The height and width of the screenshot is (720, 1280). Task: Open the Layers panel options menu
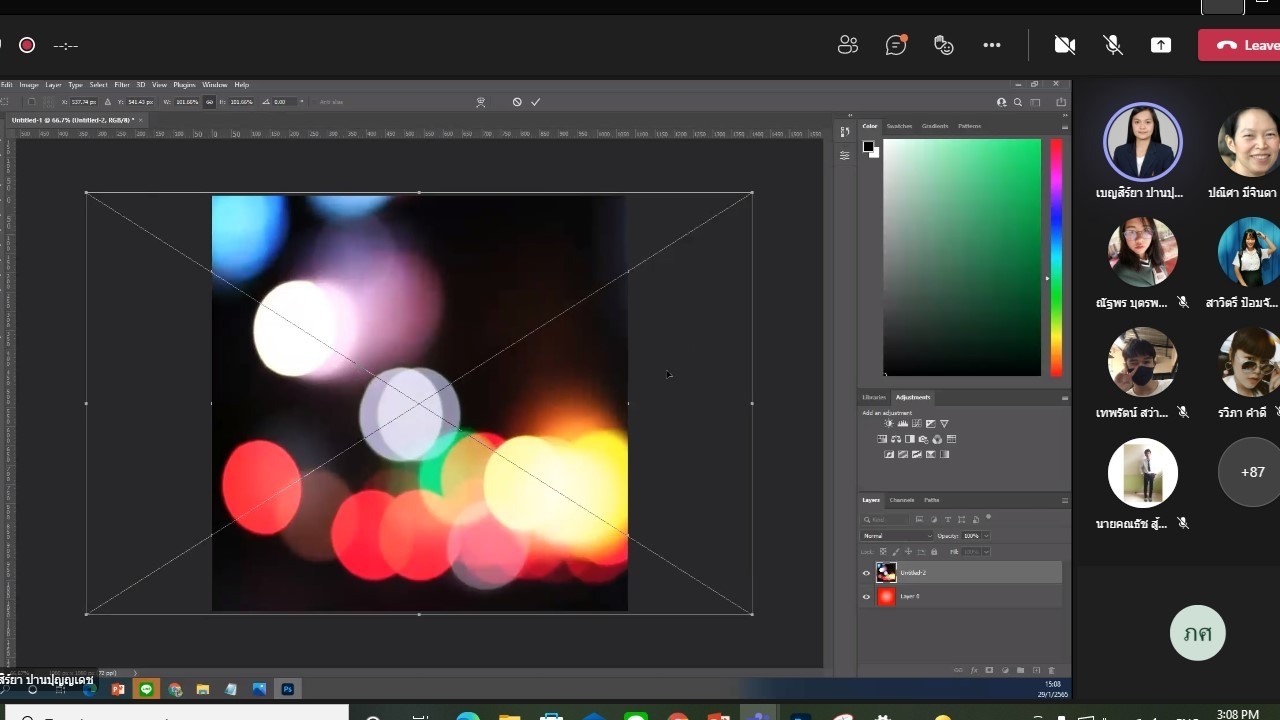point(1064,500)
